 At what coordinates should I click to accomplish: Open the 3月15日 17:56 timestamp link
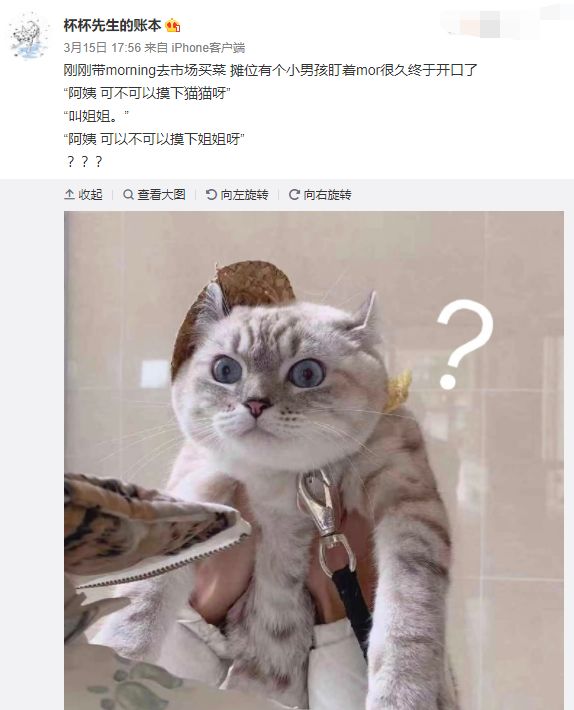[102, 48]
